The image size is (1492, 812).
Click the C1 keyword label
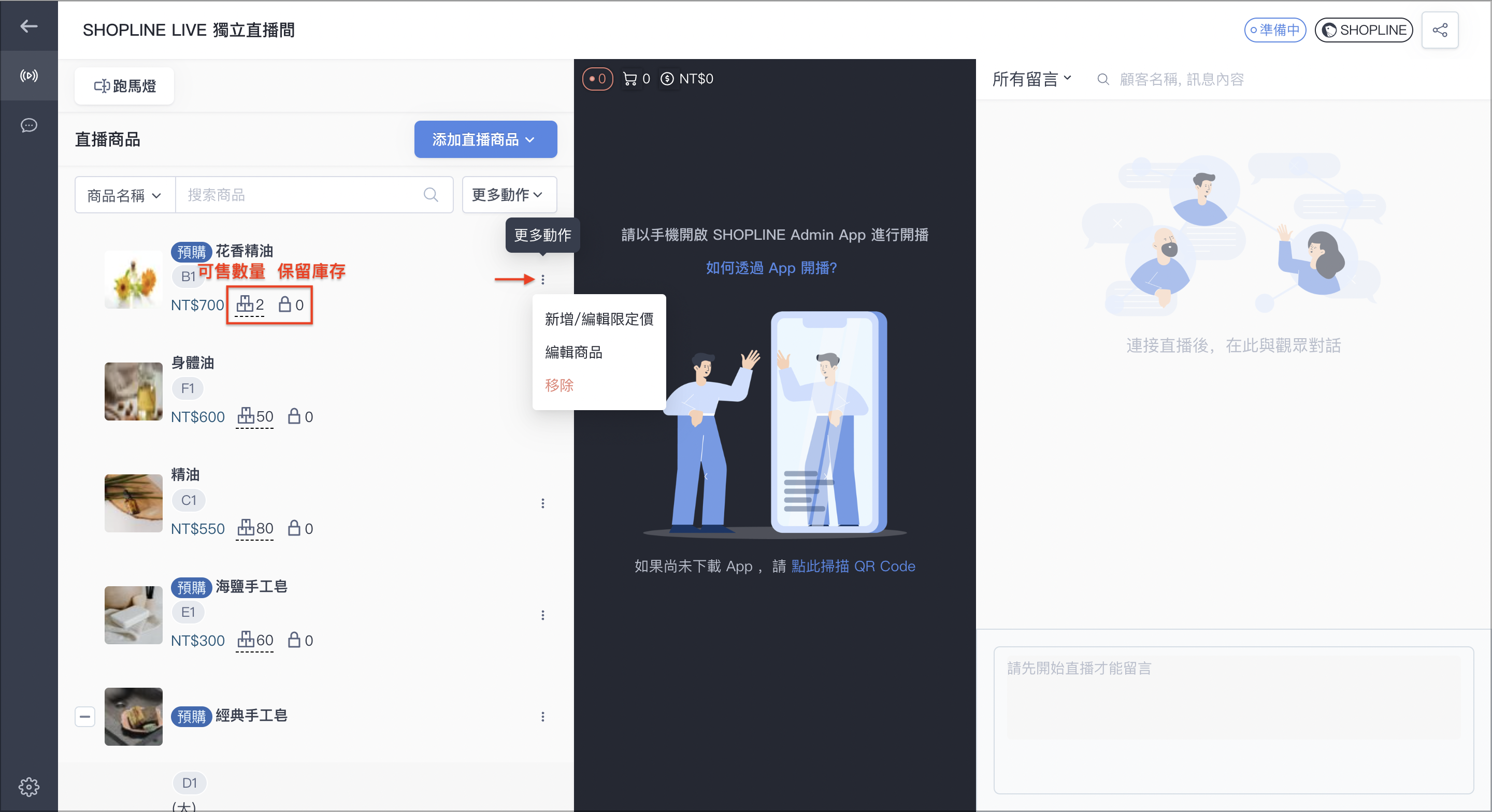(x=189, y=500)
